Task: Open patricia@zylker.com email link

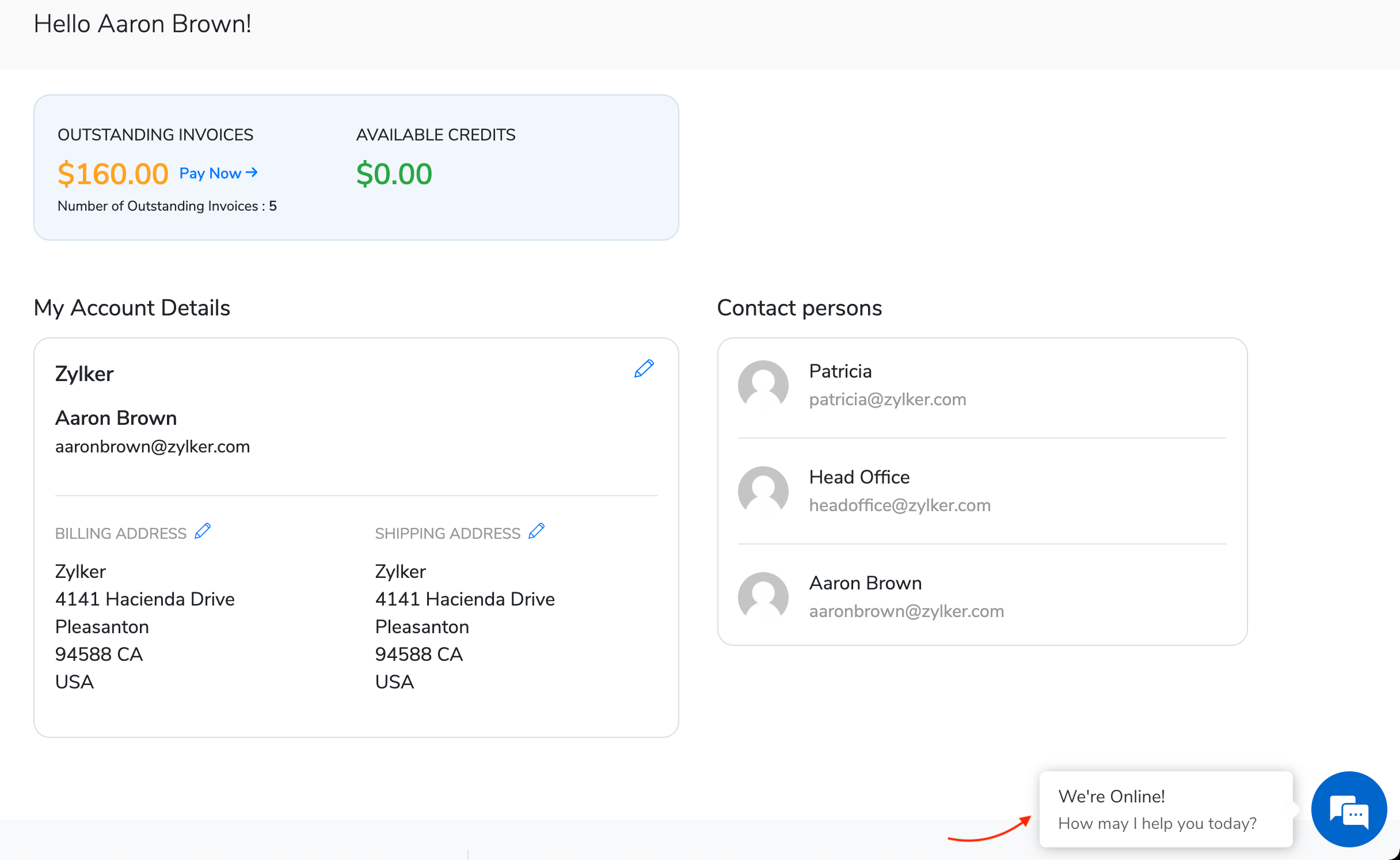Action: 888,399
